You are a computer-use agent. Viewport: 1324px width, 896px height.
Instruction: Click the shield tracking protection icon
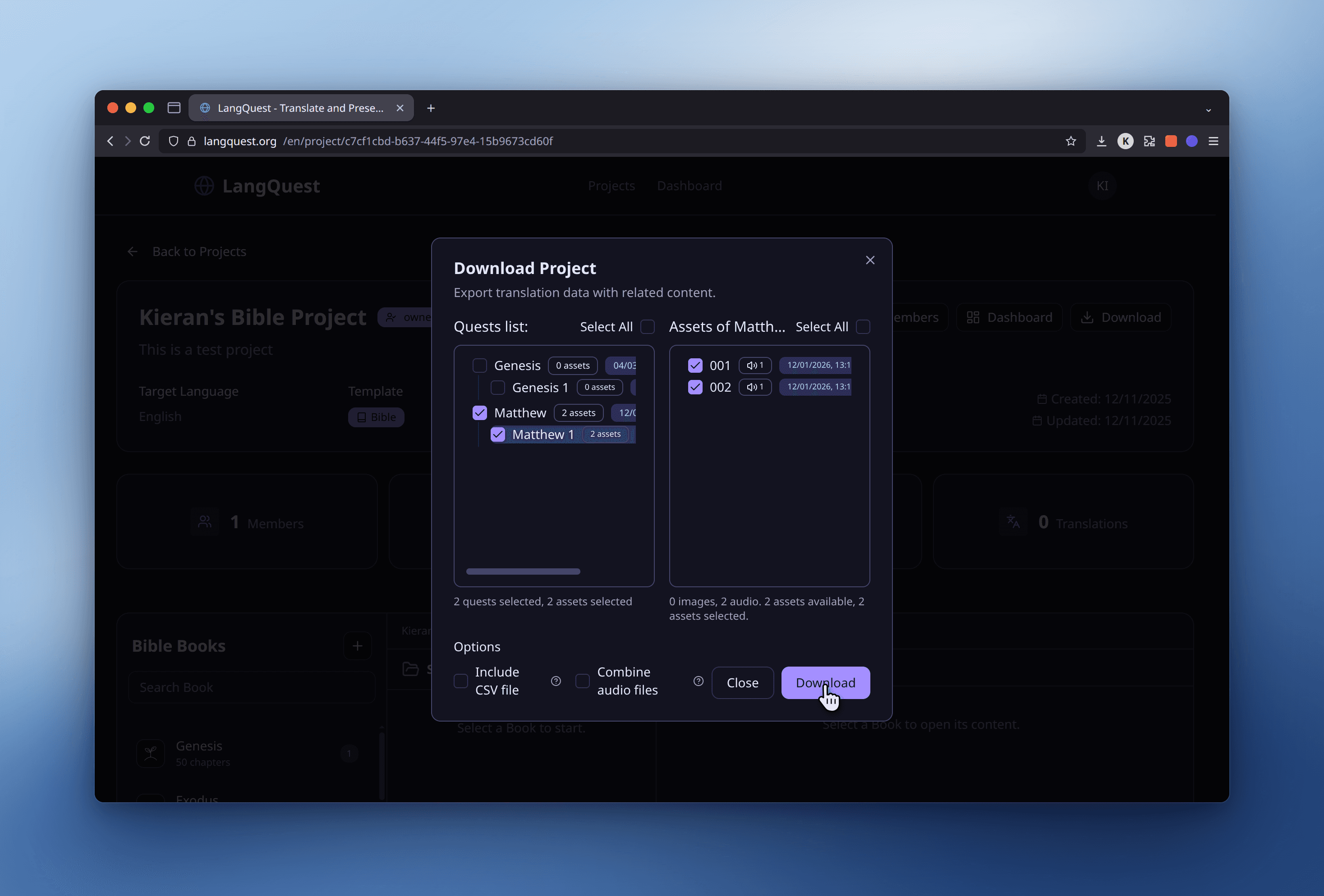click(x=174, y=141)
